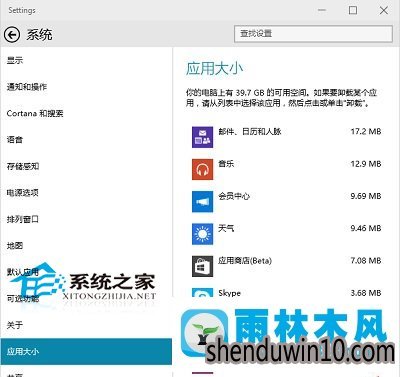This screenshot has height=377, width=400.
Task: Click the 系统 title in the header
Action: pyautogui.click(x=39, y=35)
